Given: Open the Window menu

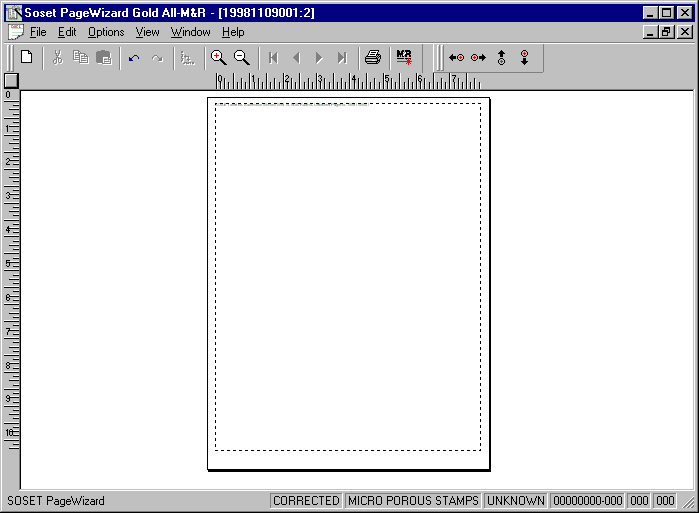Looking at the screenshot, I should click(x=190, y=32).
